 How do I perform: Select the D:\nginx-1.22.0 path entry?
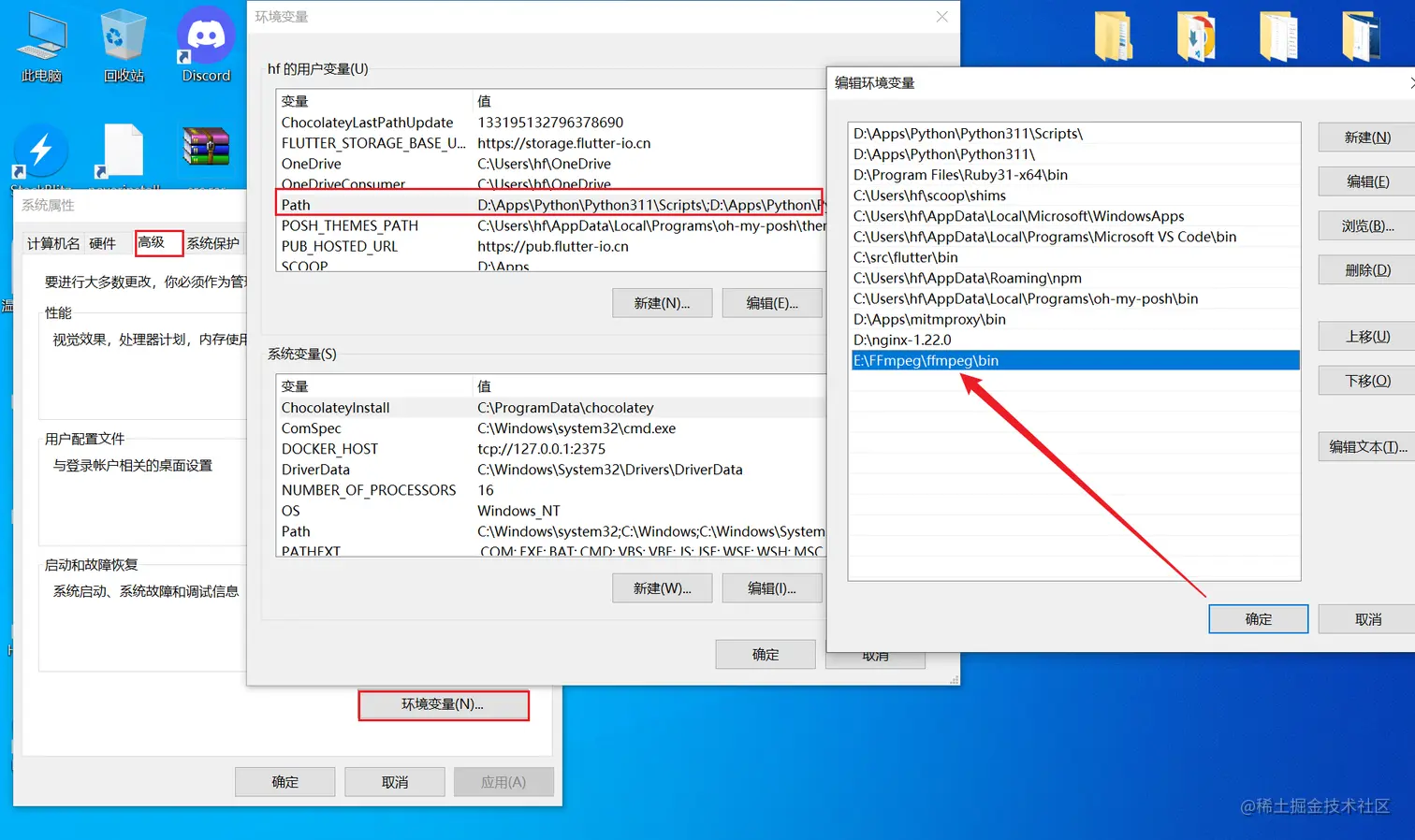click(1074, 340)
